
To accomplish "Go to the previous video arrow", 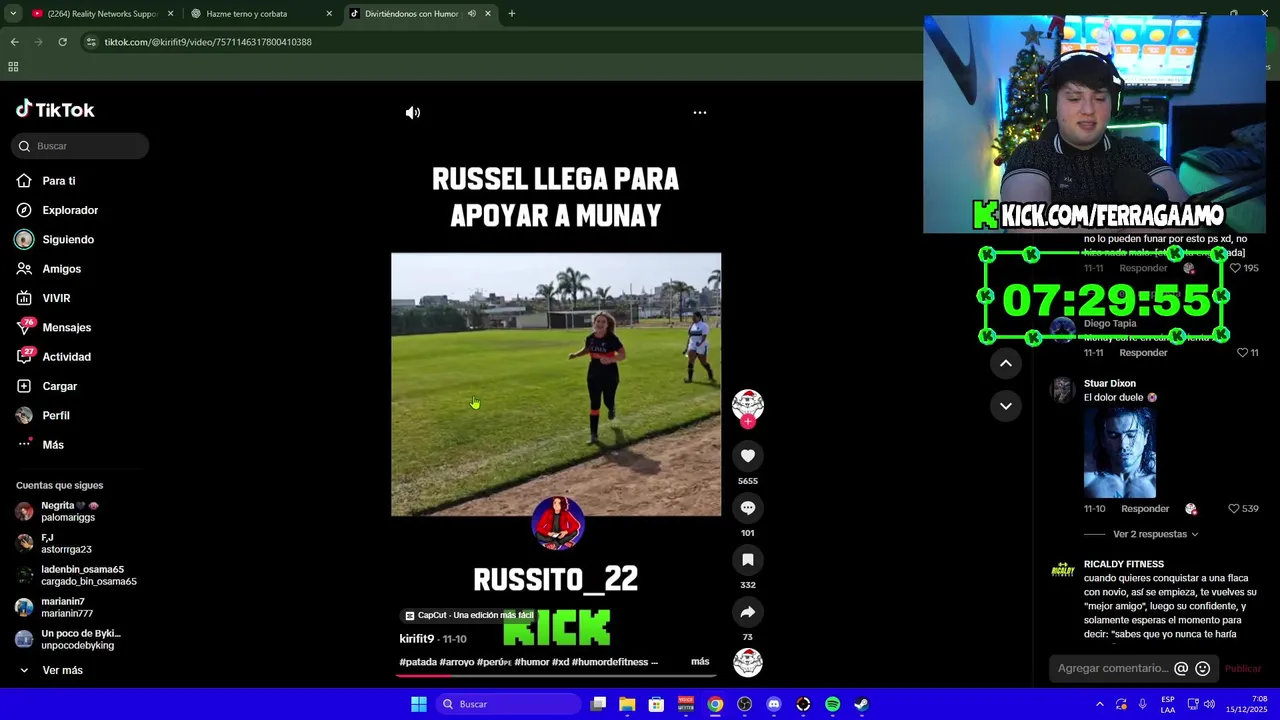I will point(1006,363).
